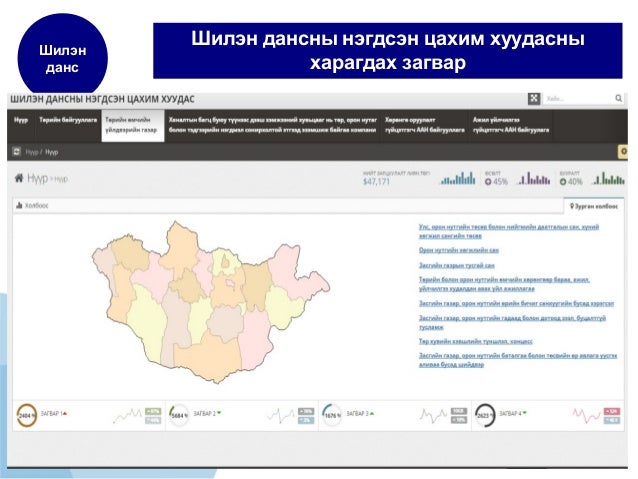The height and width of the screenshot is (479, 638).
Task: Open Хөрөнгө оруулалт гүйцэтгэгч ААН menu item
Action: pos(424,125)
